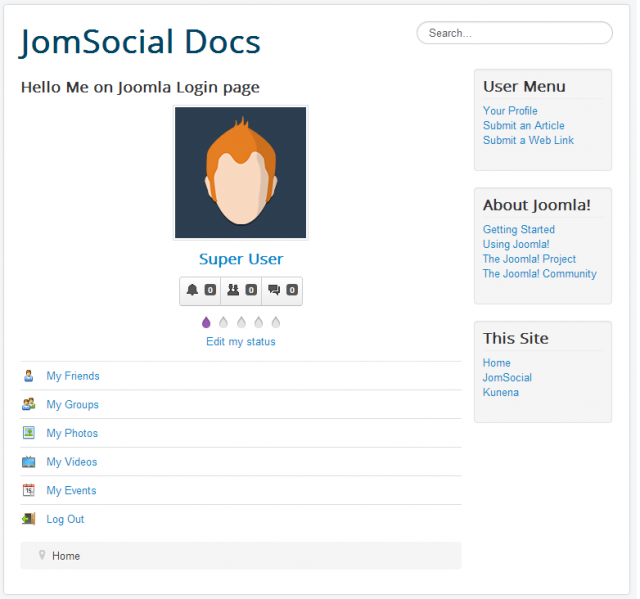Open Your Profile in User Menu

click(510, 111)
